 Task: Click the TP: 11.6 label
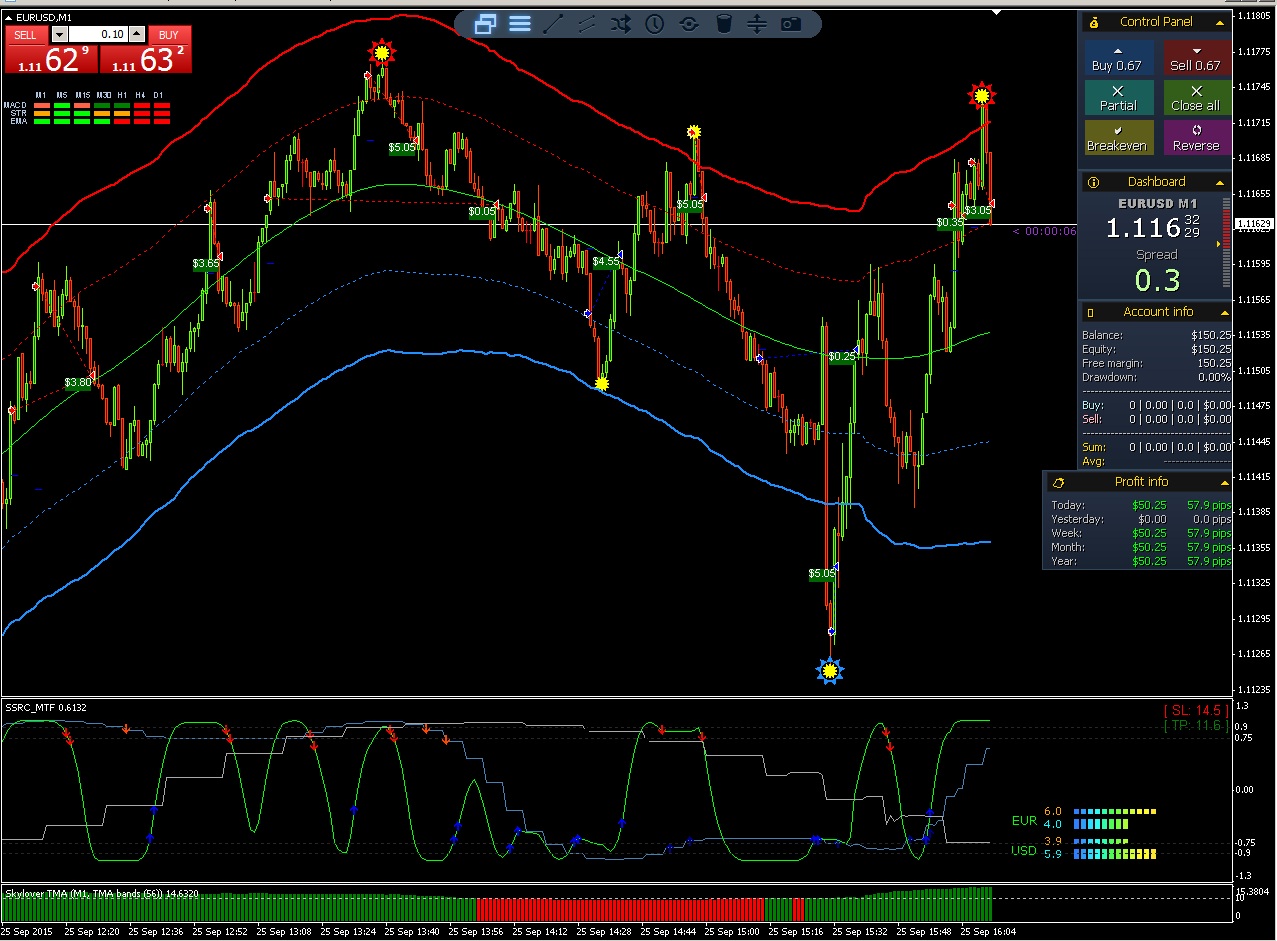click(x=1195, y=725)
